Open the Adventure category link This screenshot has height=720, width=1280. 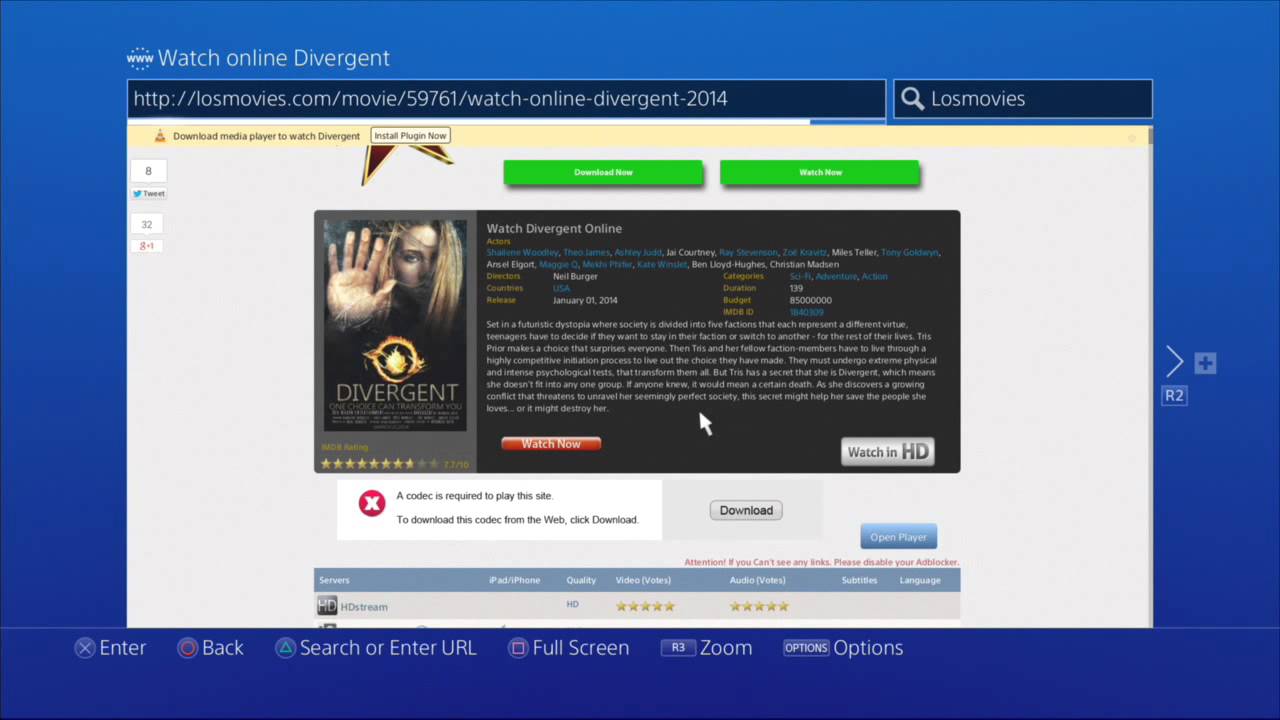click(x=836, y=277)
